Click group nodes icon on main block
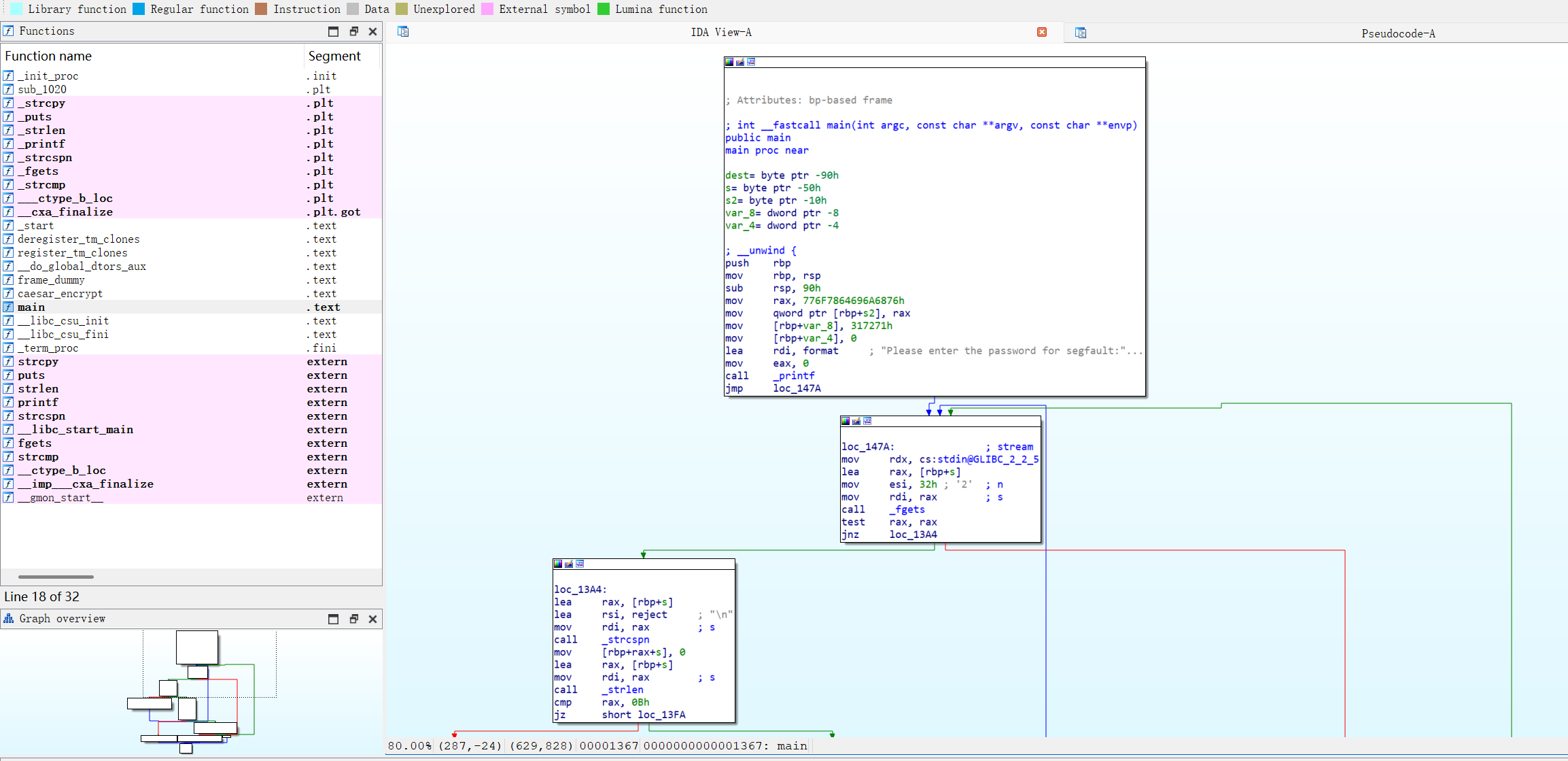 tap(751, 62)
